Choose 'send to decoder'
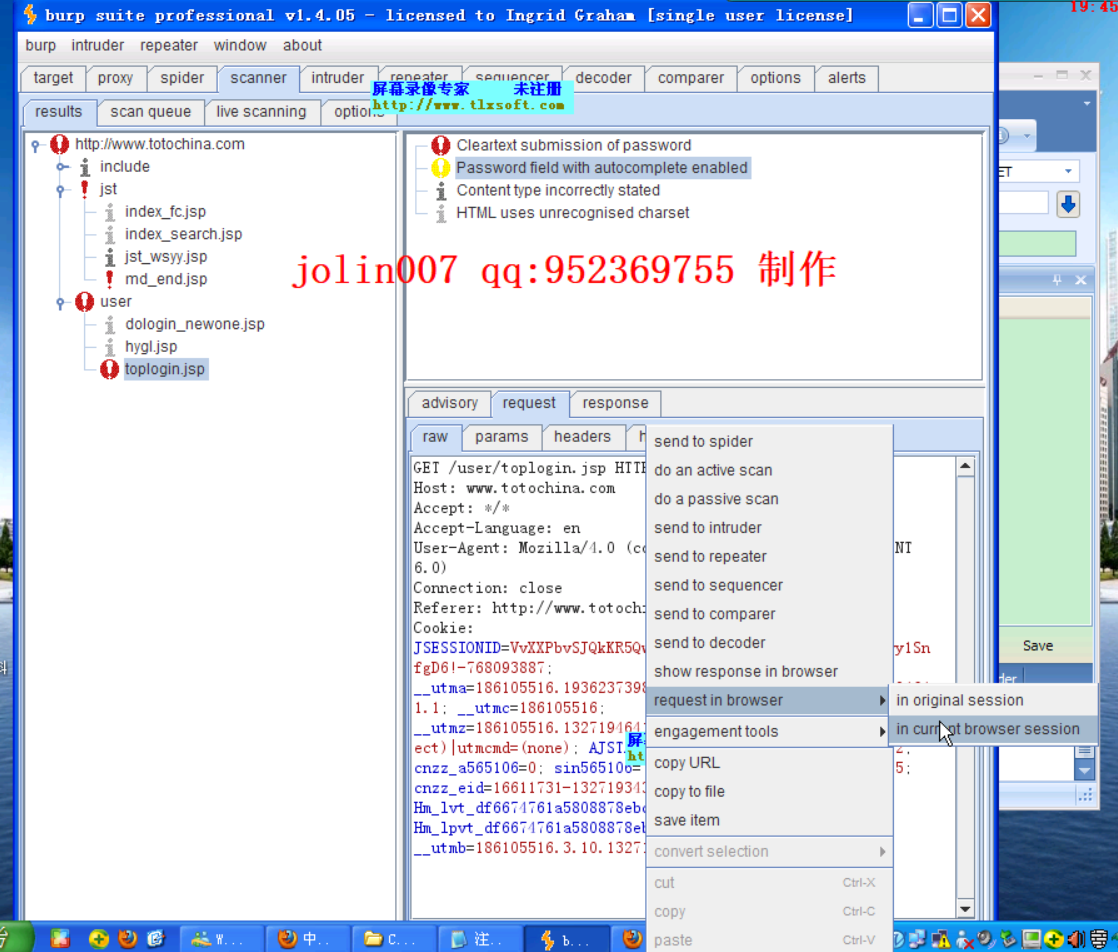This screenshot has height=952, width=1118. click(x=769, y=643)
